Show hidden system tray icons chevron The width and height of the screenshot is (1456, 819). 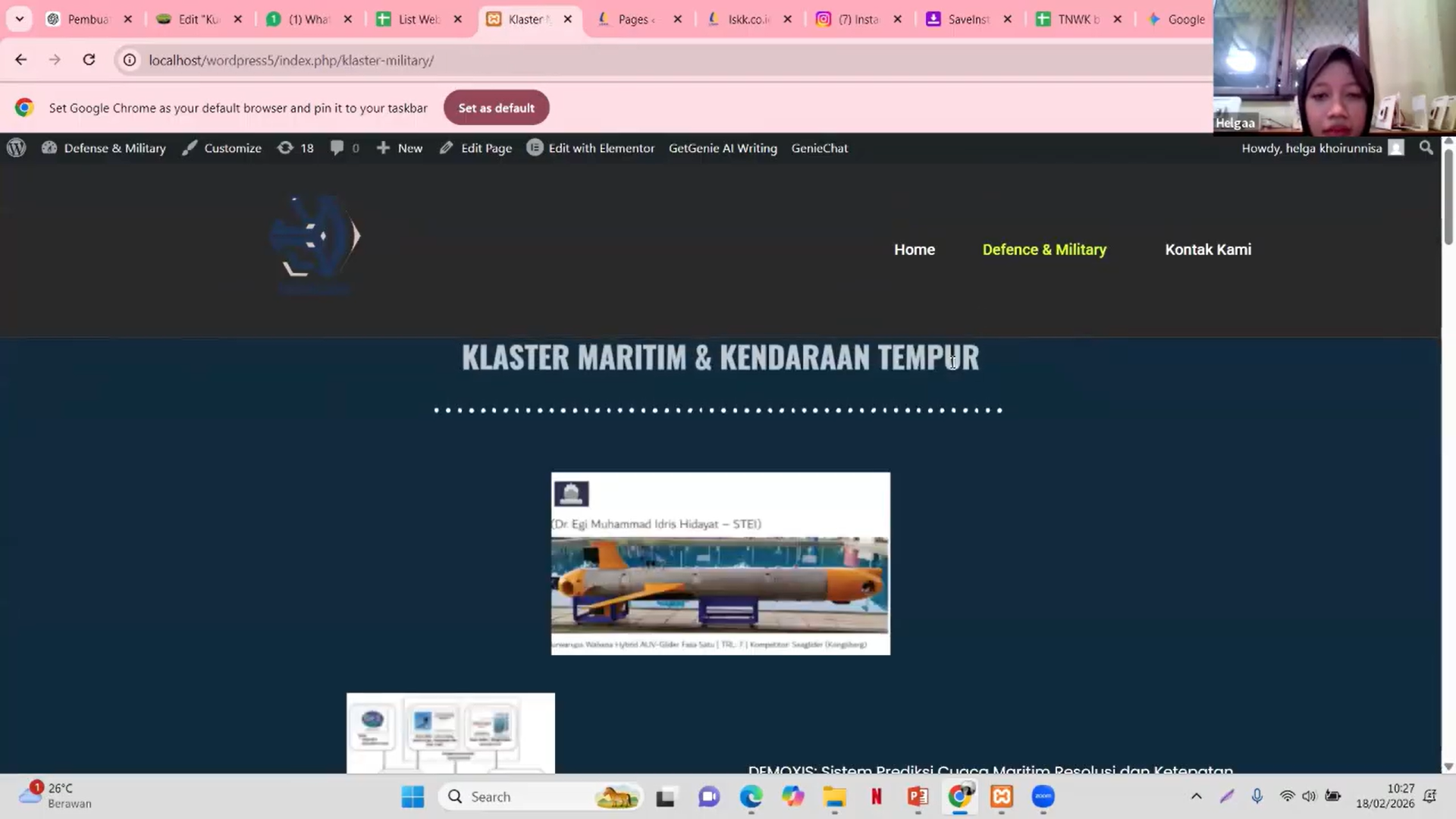[1196, 796]
